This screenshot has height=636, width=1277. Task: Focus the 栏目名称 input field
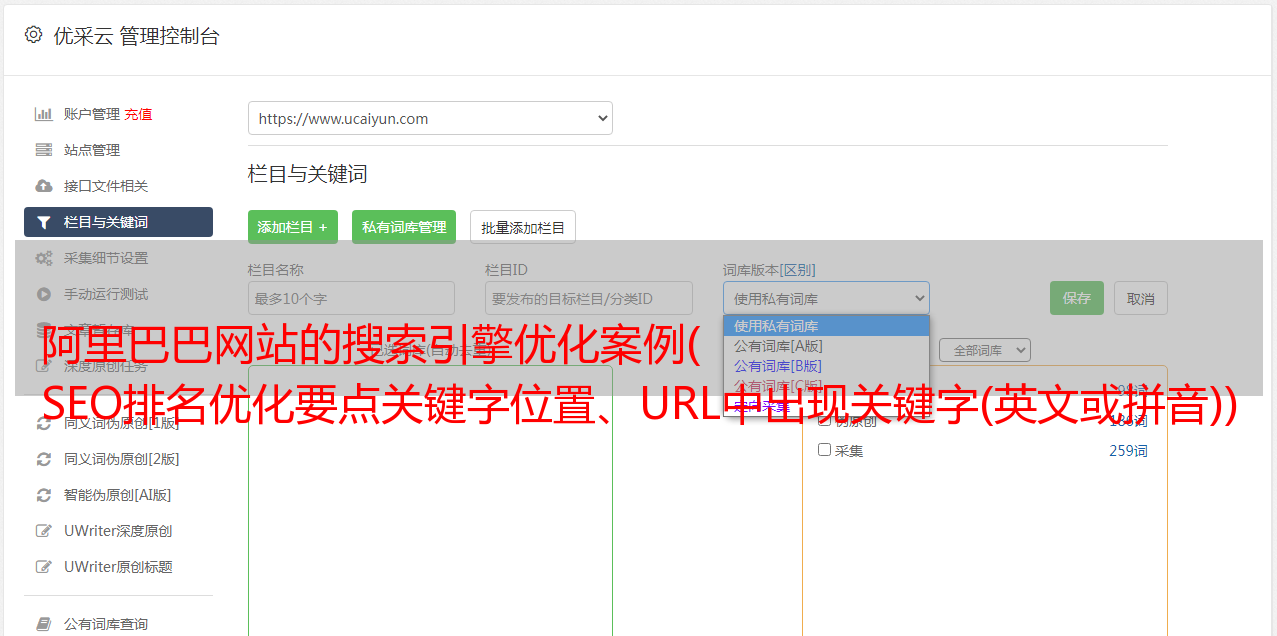click(x=351, y=298)
